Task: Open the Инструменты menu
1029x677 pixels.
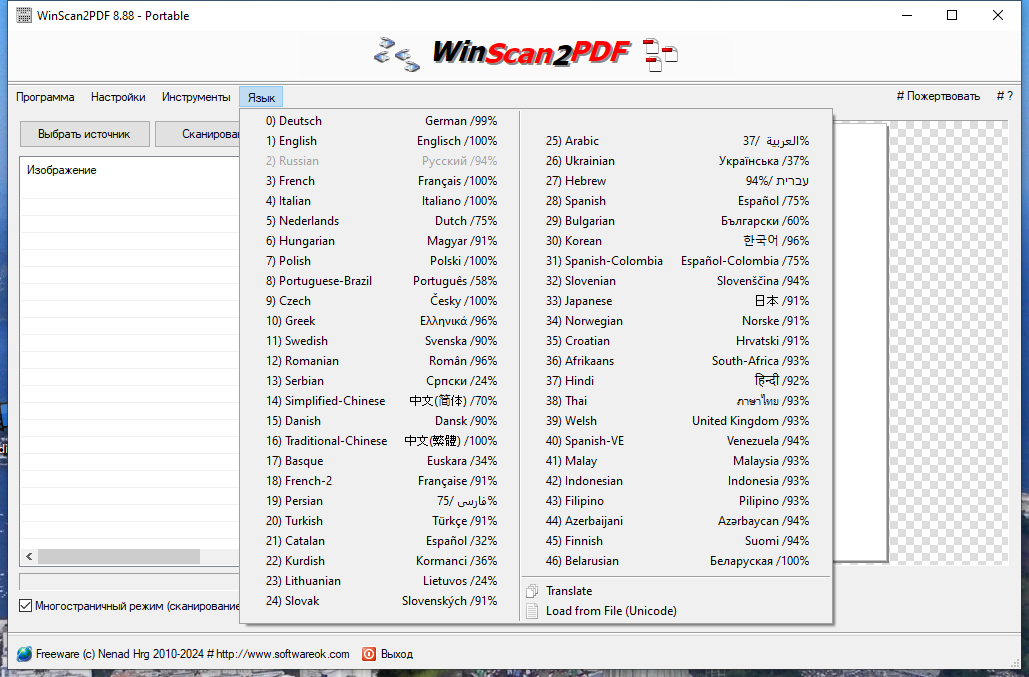Action: click(x=196, y=97)
